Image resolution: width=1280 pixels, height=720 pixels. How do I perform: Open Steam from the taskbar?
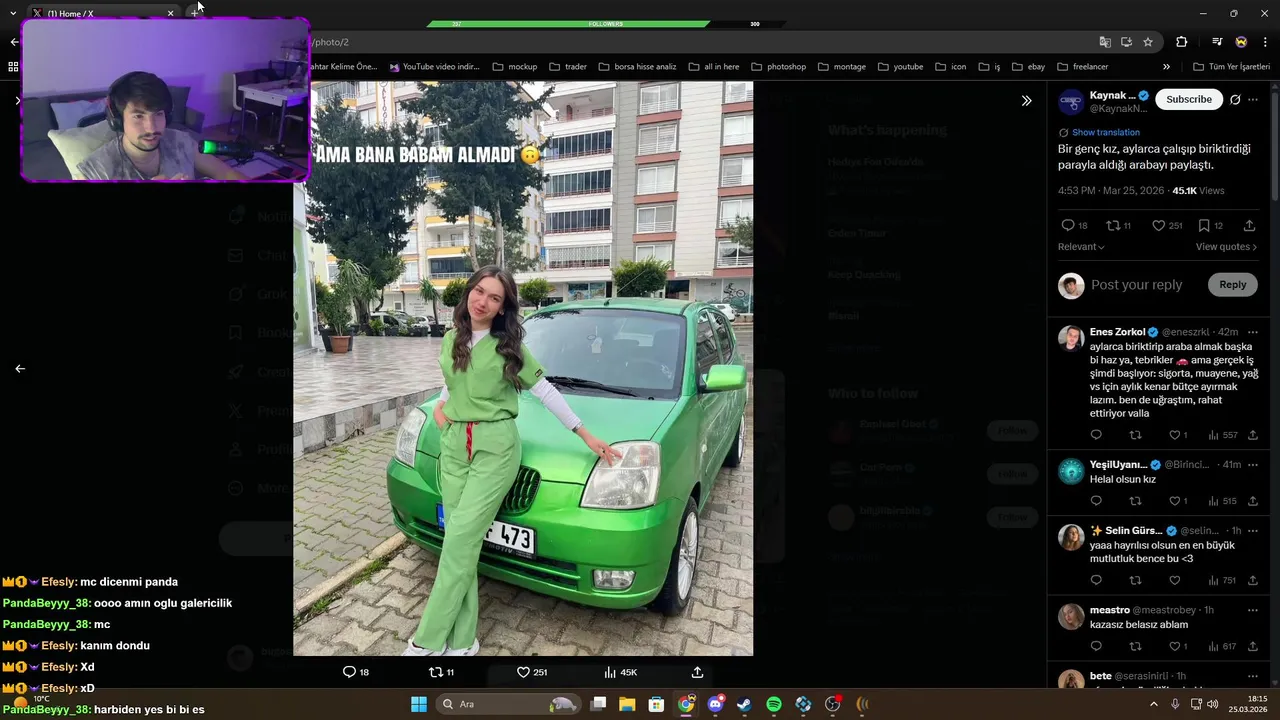pyautogui.click(x=744, y=704)
